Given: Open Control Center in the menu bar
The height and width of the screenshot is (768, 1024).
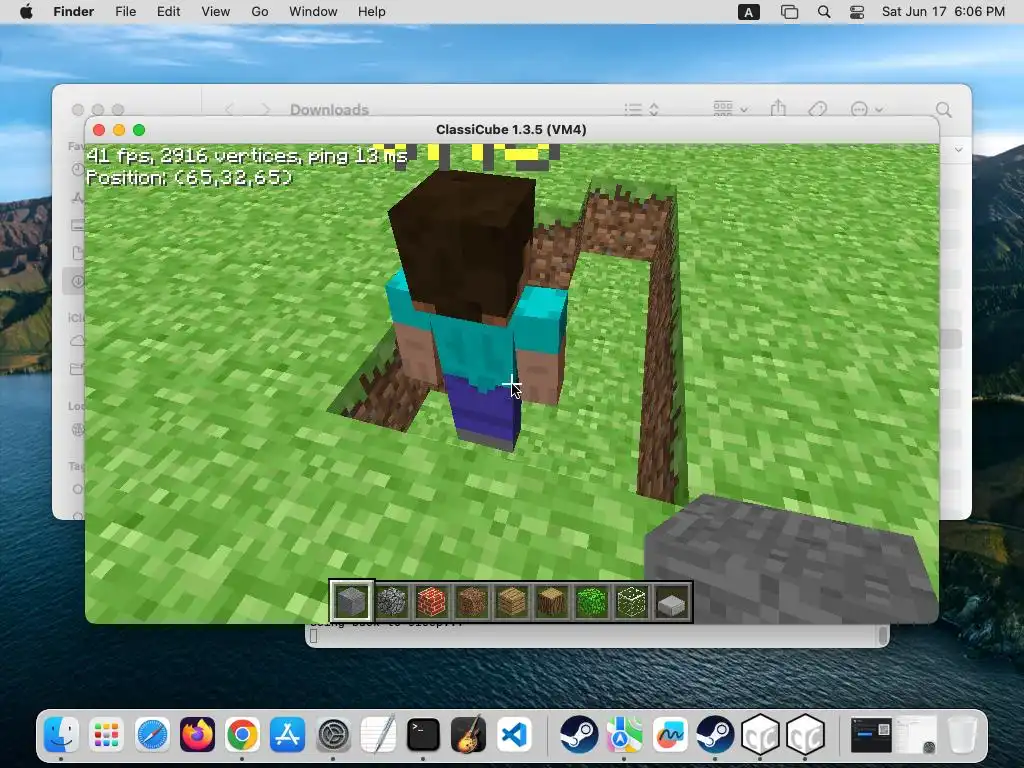Looking at the screenshot, I should [857, 12].
